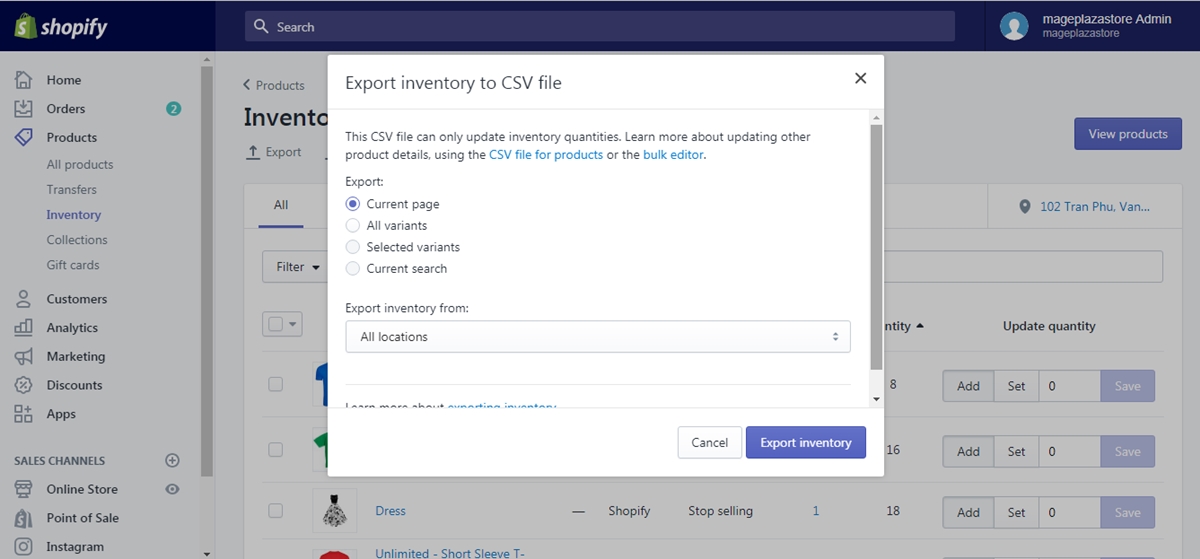Select All variants radio option

(353, 226)
